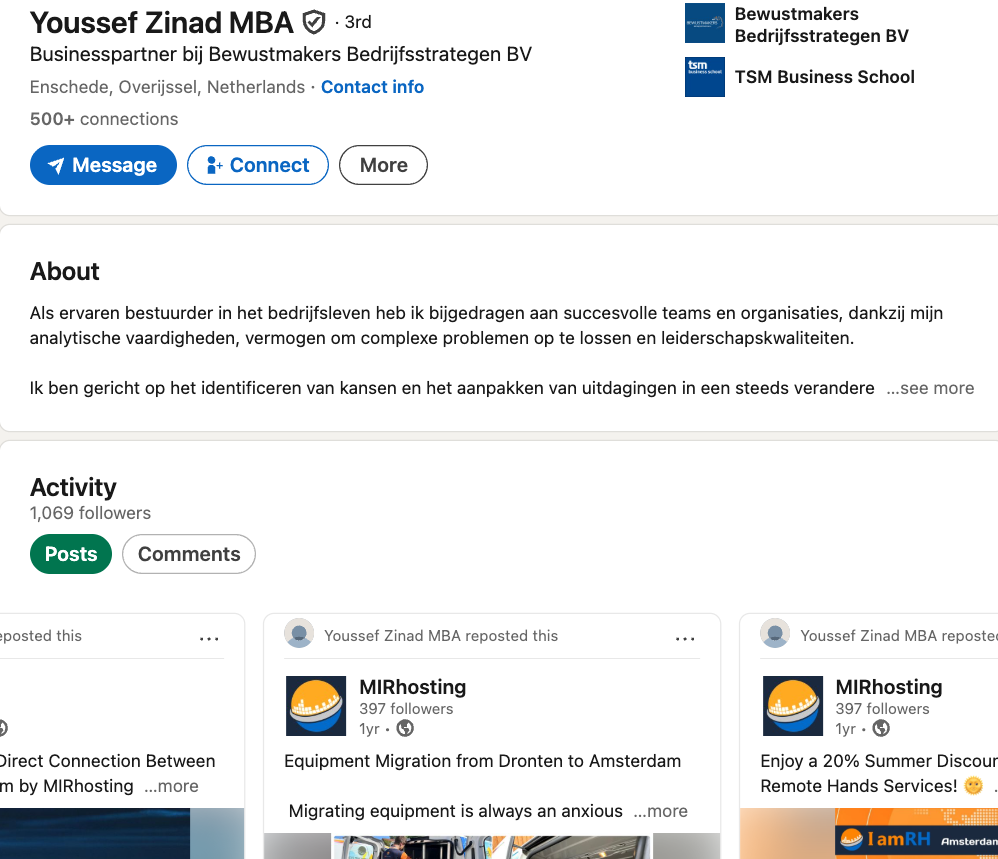998x859 pixels.
Task: Click reposter avatar on the middle post
Action: tap(299, 634)
